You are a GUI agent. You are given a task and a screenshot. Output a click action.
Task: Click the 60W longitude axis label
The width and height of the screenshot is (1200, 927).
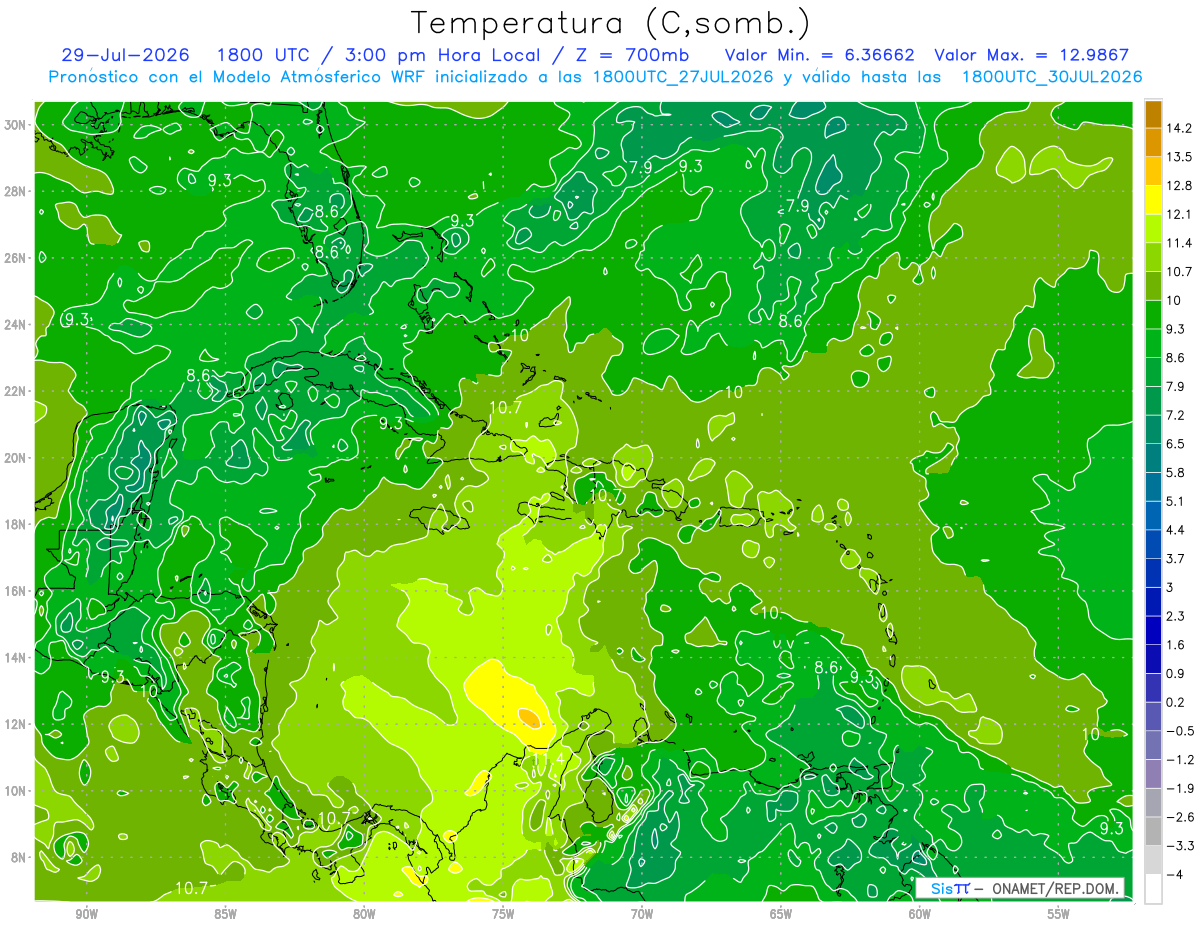(x=920, y=913)
